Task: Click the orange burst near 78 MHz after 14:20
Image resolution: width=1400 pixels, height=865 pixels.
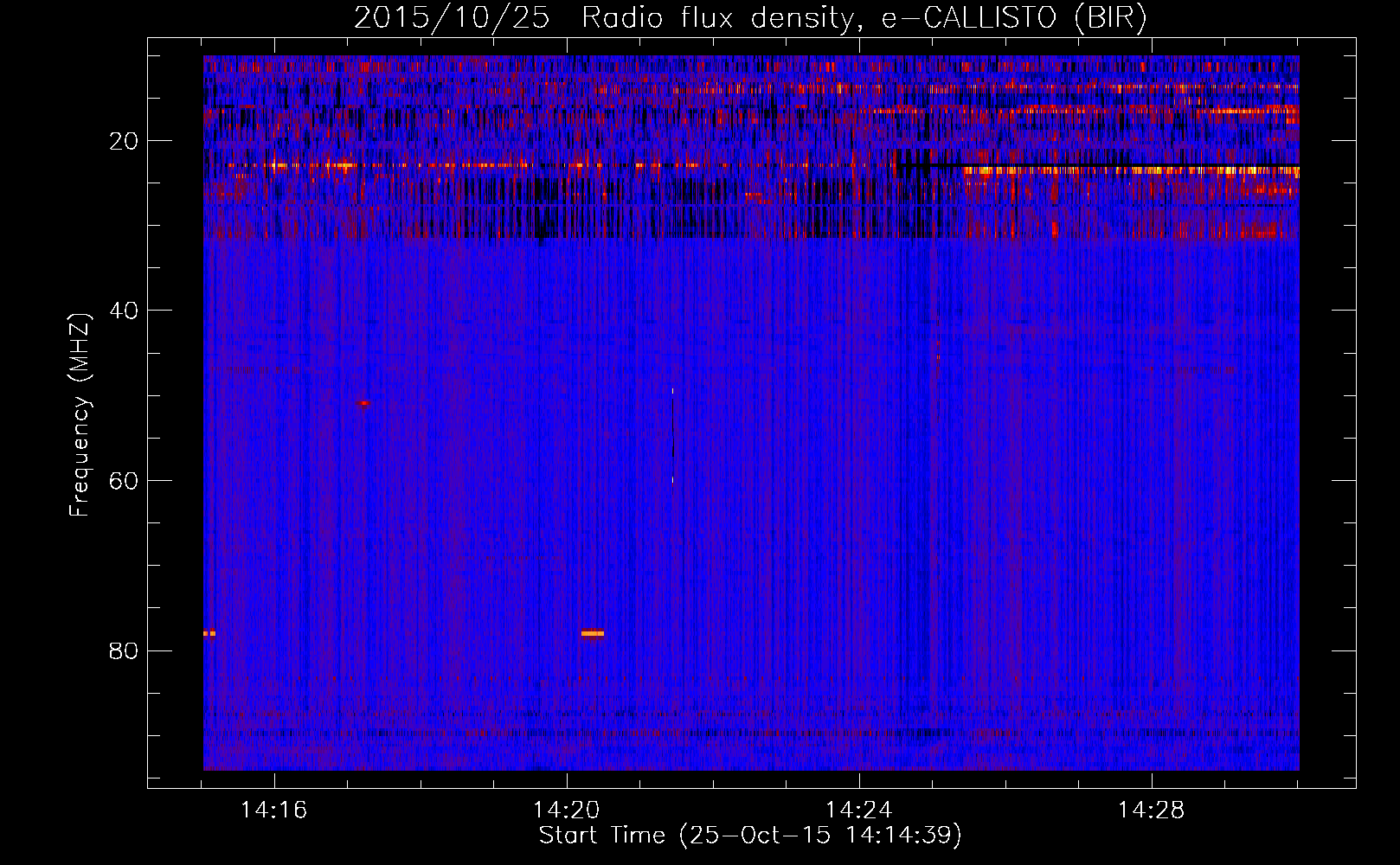Action: click(593, 633)
